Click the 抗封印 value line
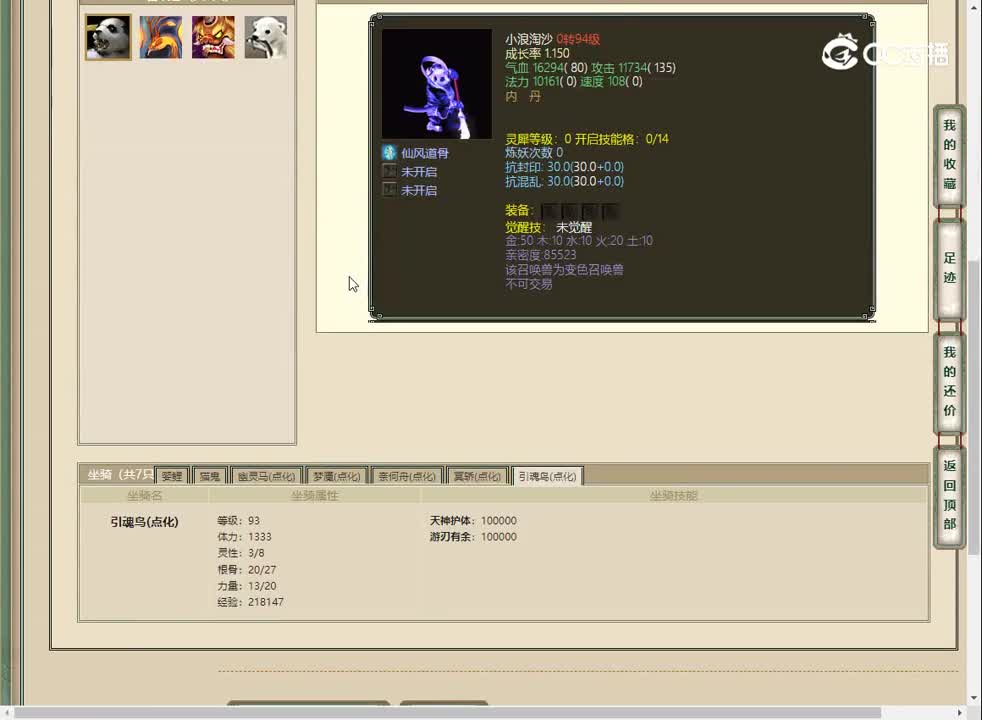 click(x=564, y=167)
